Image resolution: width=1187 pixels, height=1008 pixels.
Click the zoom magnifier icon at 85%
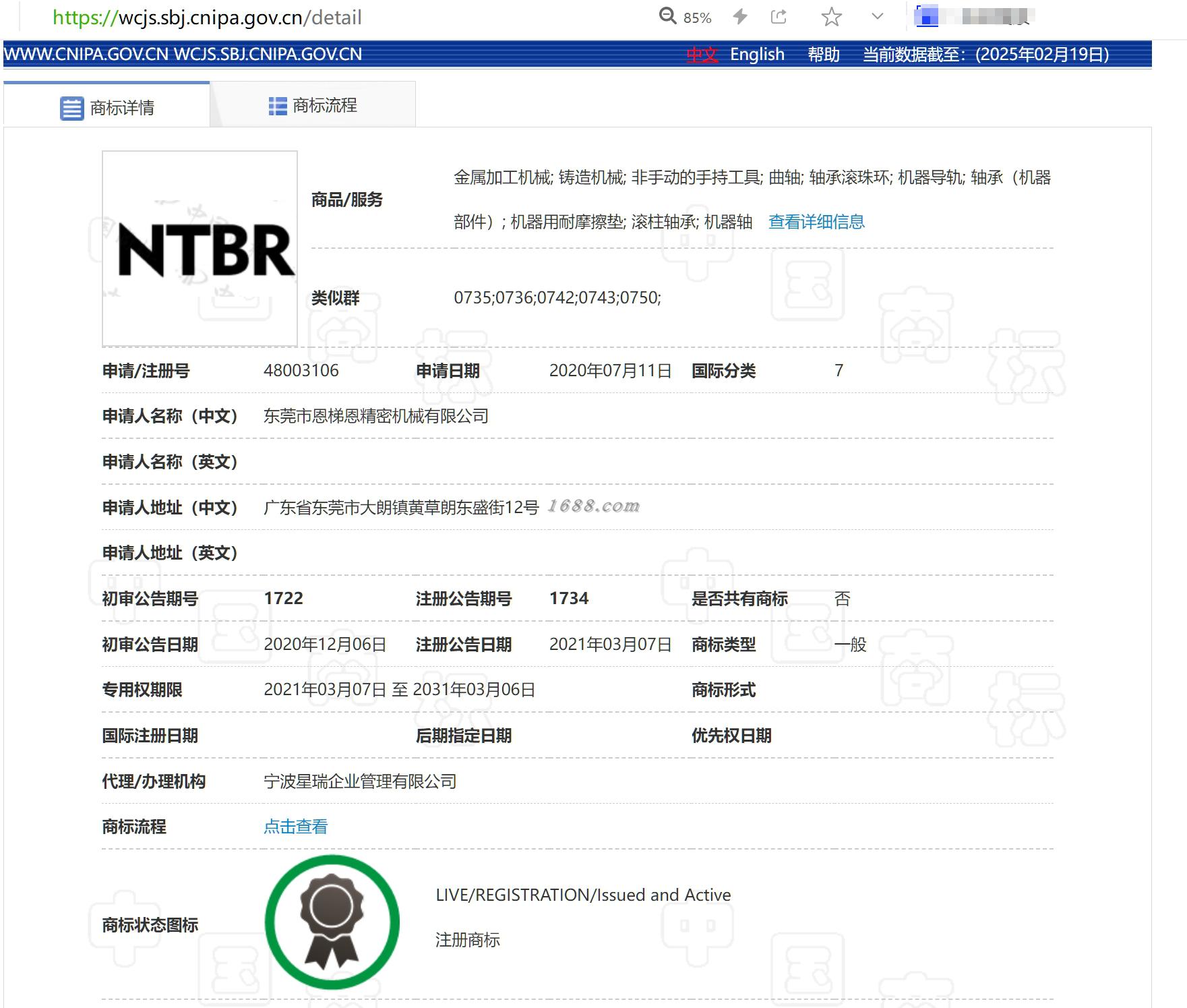667,16
